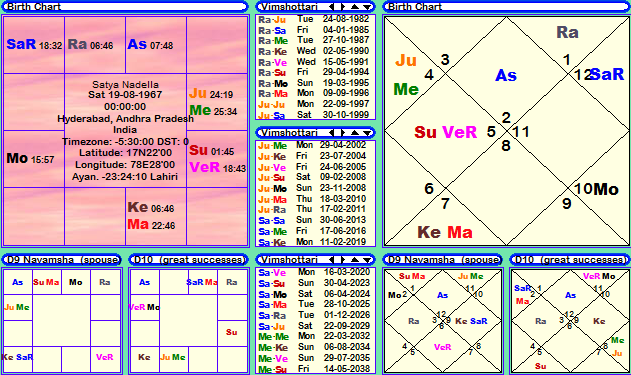Click left arrow in Vimshottari panel listing Ju-Me
Screen dimensions: 631x375
tap(332, 133)
